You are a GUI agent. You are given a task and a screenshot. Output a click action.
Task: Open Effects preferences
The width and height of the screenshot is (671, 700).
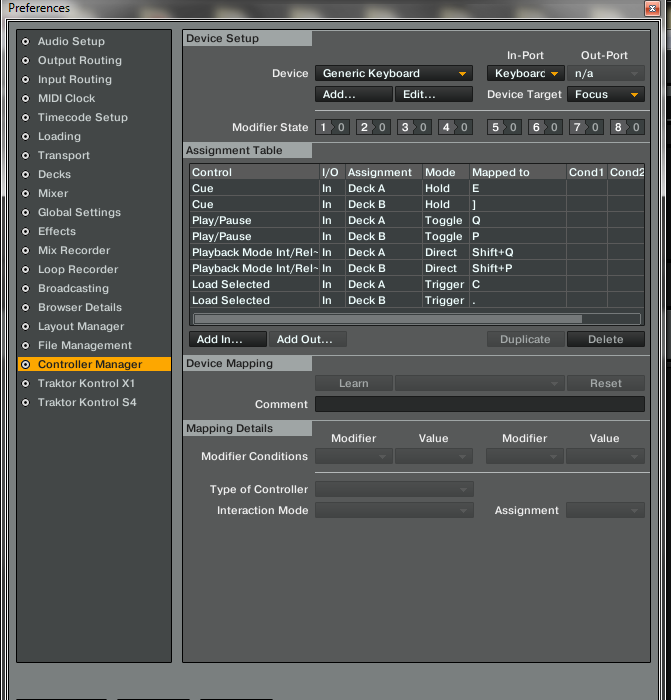click(x=57, y=231)
